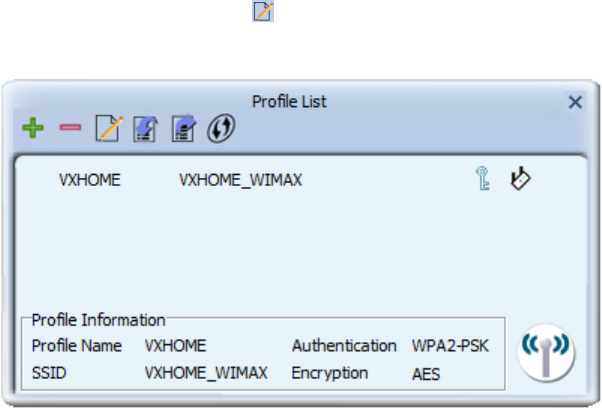The height and width of the screenshot is (409, 602).
Task: Click the network type icon beside the key
Action: tap(520, 178)
